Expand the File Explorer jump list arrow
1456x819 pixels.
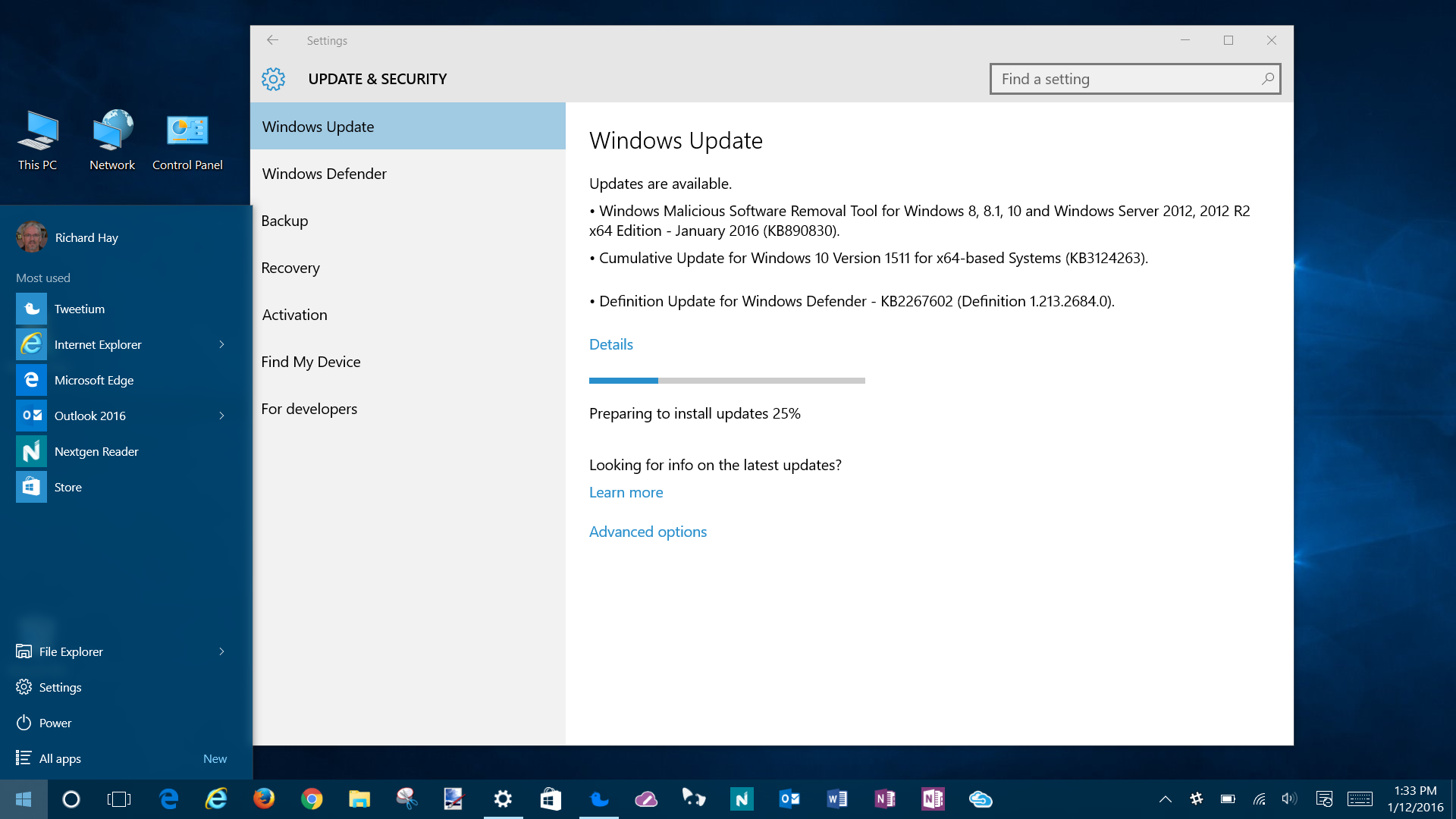pyautogui.click(x=221, y=651)
